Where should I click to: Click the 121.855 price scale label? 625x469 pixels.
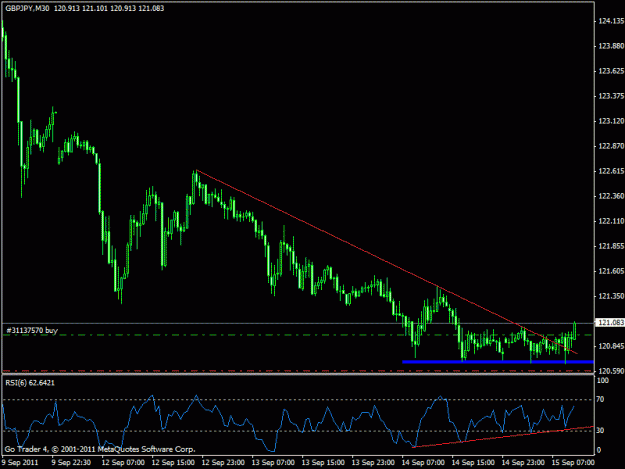(x=611, y=246)
